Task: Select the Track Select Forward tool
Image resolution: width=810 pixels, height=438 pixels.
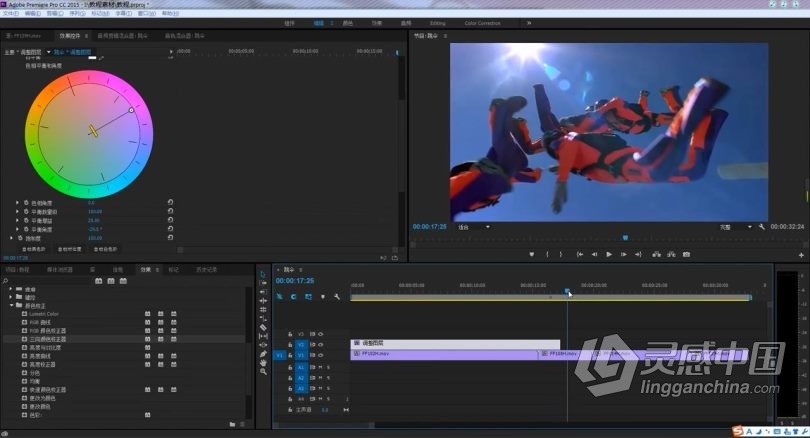Action: (263, 283)
